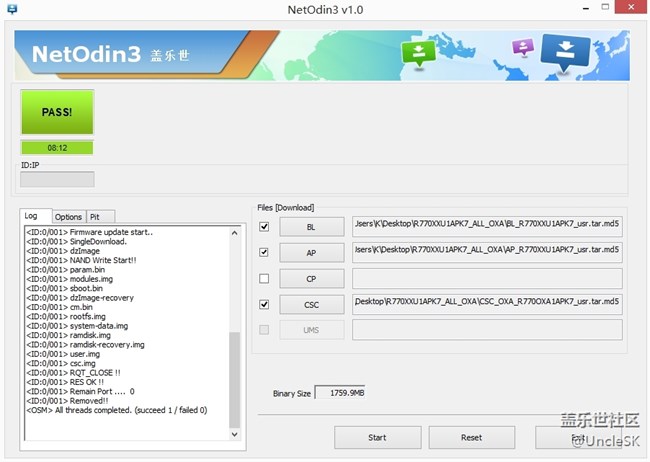Click the log scrollbar up arrow
Viewport: 650px width, 462px height.
(235, 232)
